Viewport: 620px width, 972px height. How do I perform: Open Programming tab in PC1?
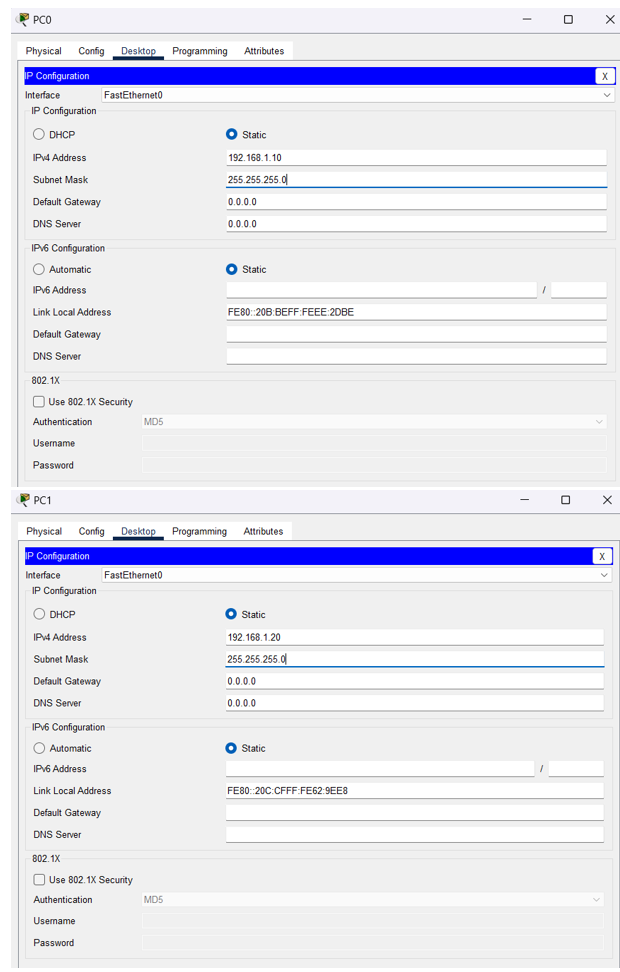tap(200, 531)
